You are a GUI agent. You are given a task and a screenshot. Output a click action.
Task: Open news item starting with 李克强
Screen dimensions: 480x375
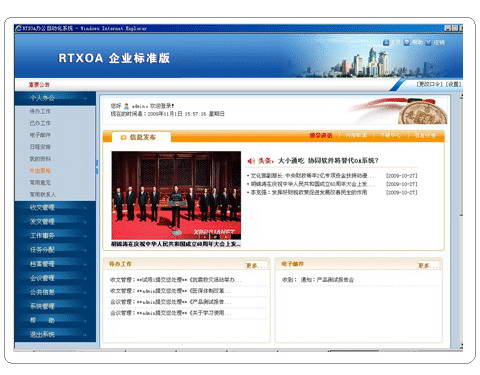(309, 192)
